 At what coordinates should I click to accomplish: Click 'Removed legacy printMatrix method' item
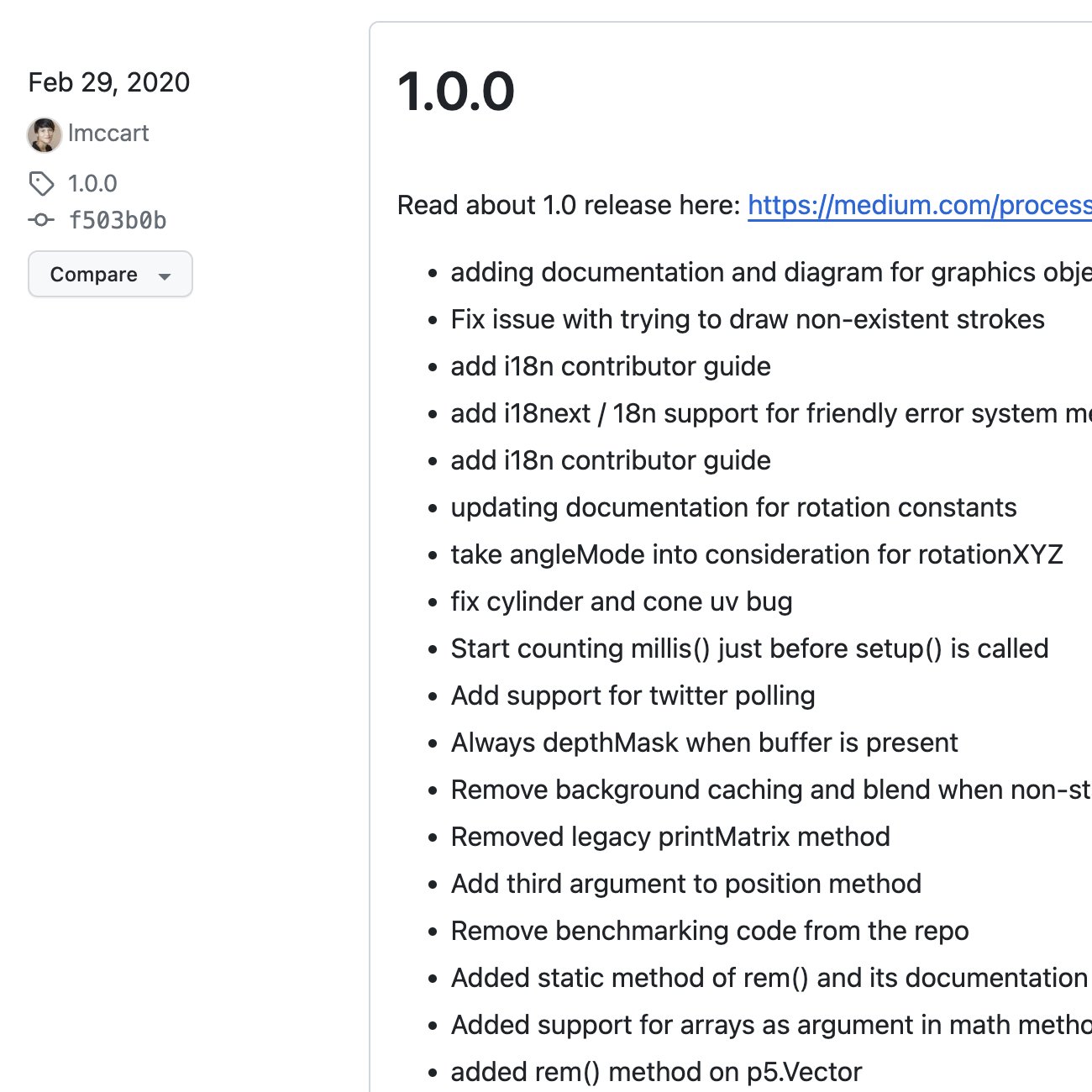670,837
